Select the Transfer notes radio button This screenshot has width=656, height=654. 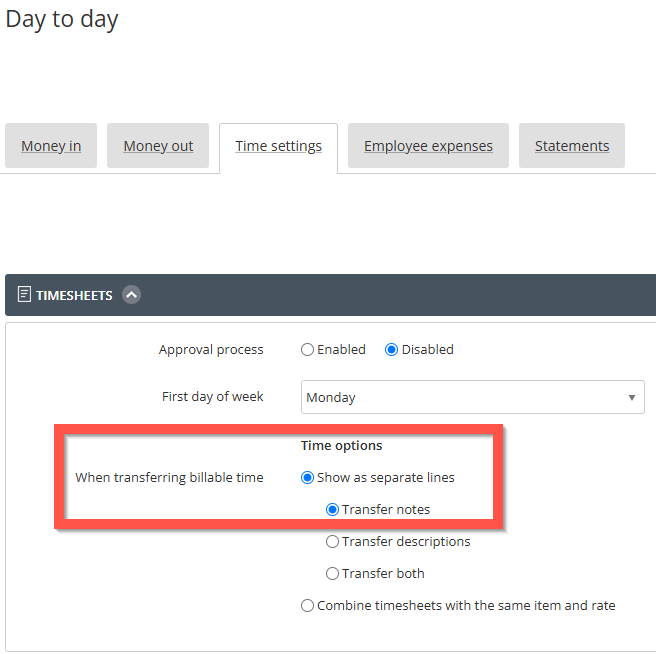click(x=333, y=509)
